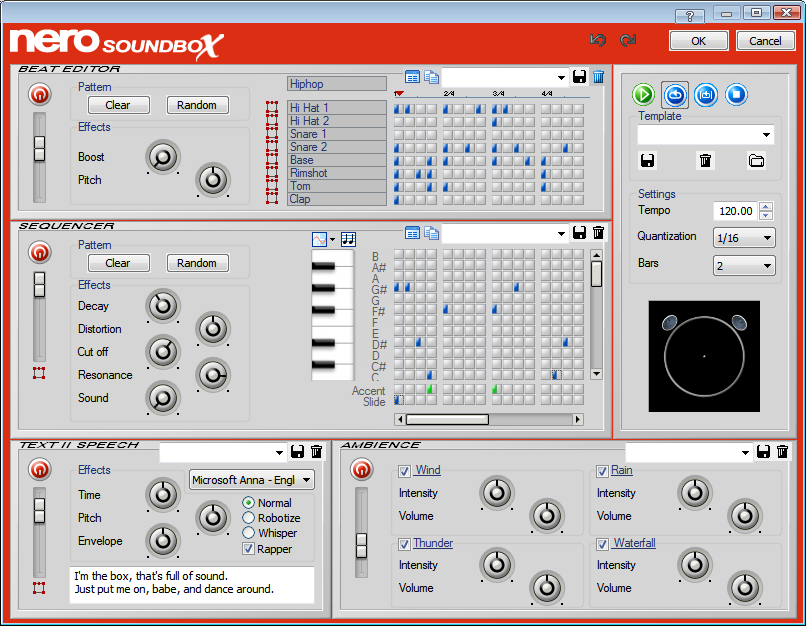Open the Microsoft Anna voice dropdown
Viewport: 806px width, 626px height.
click(x=252, y=480)
